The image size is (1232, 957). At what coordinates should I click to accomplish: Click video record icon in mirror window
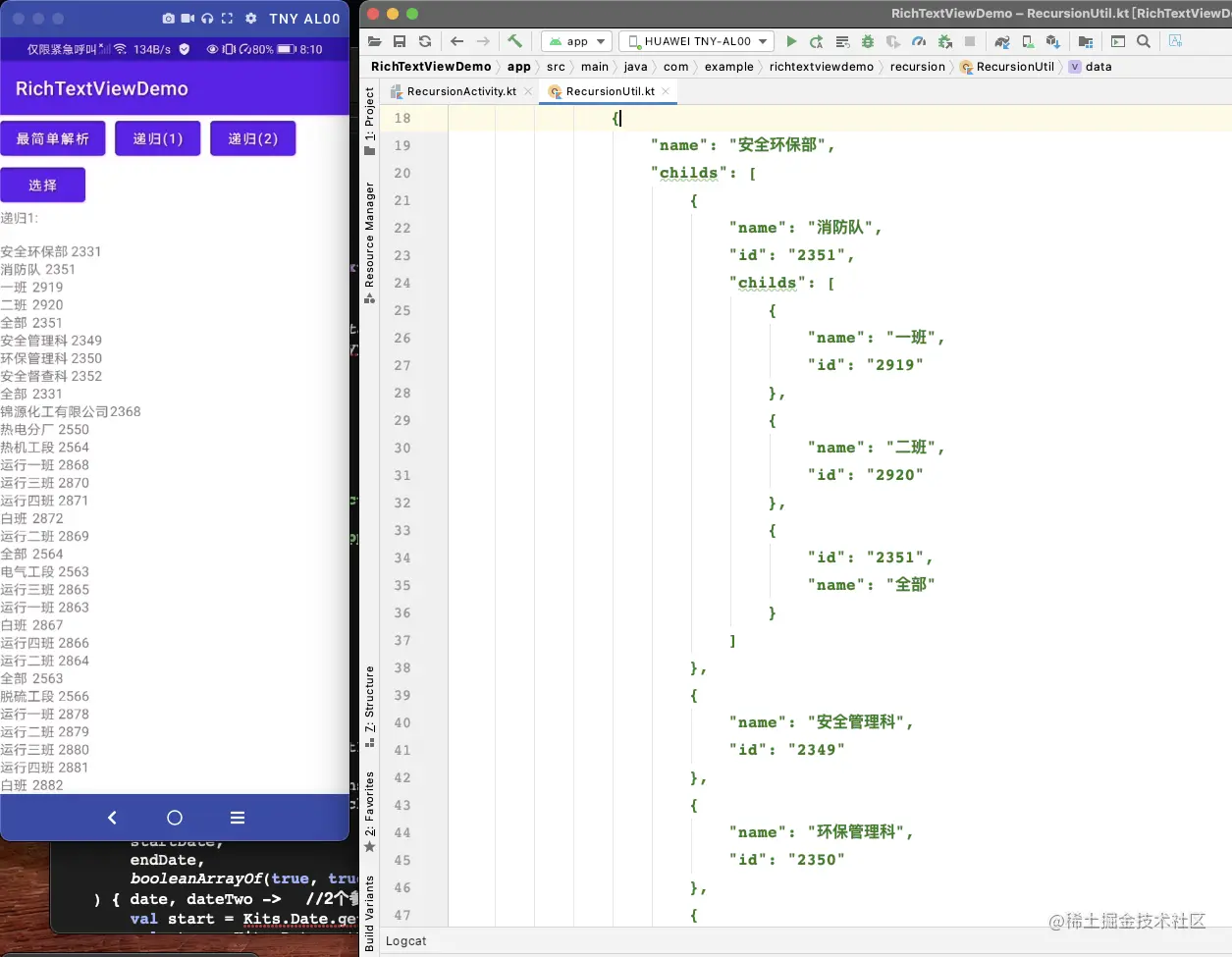pyautogui.click(x=187, y=18)
